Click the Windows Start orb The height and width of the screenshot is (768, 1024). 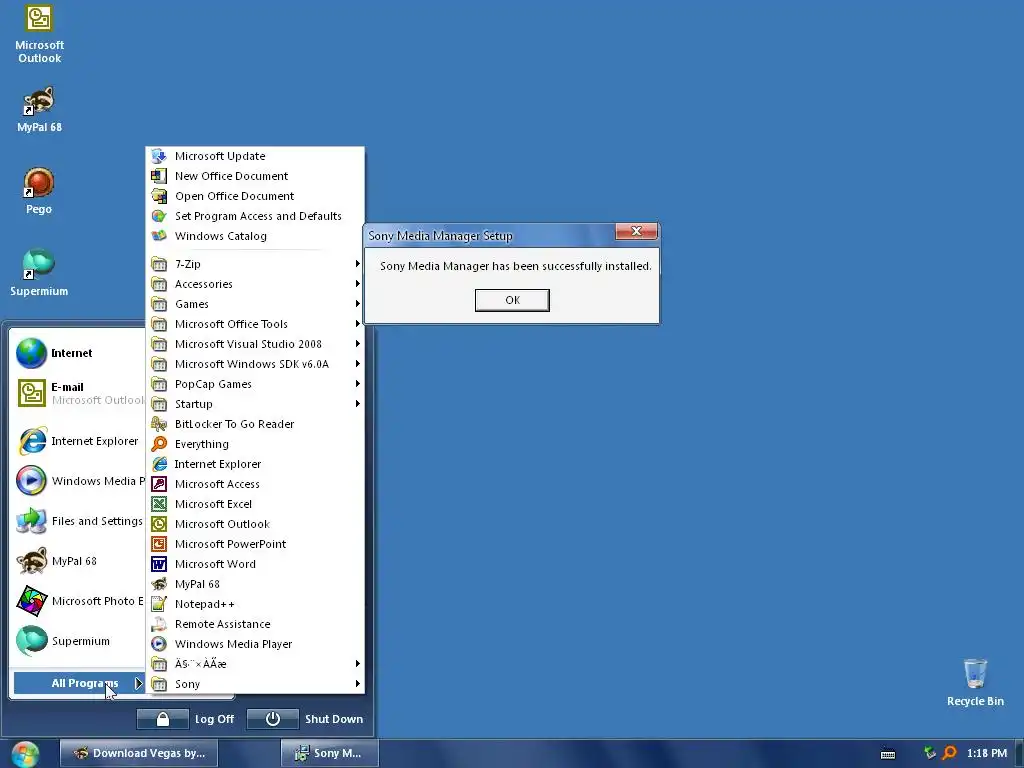tap(25, 754)
